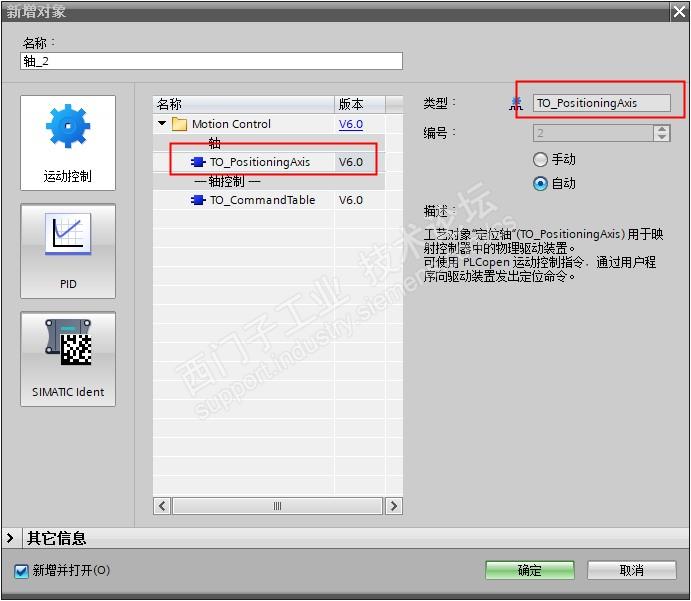691x601 pixels.
Task: Open the V6.0 version link for Motion Control
Action: [351, 124]
